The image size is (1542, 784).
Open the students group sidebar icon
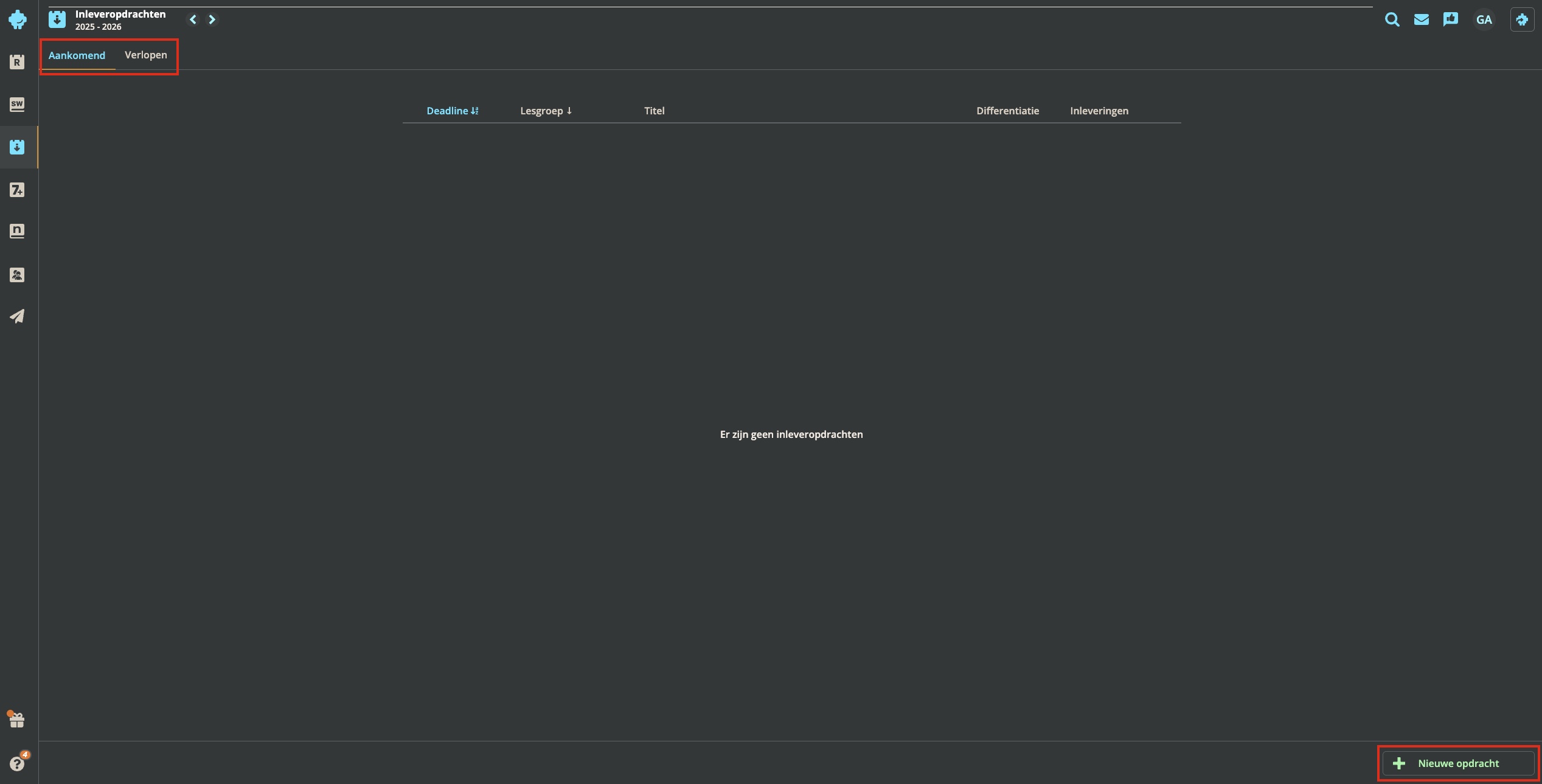click(17, 275)
